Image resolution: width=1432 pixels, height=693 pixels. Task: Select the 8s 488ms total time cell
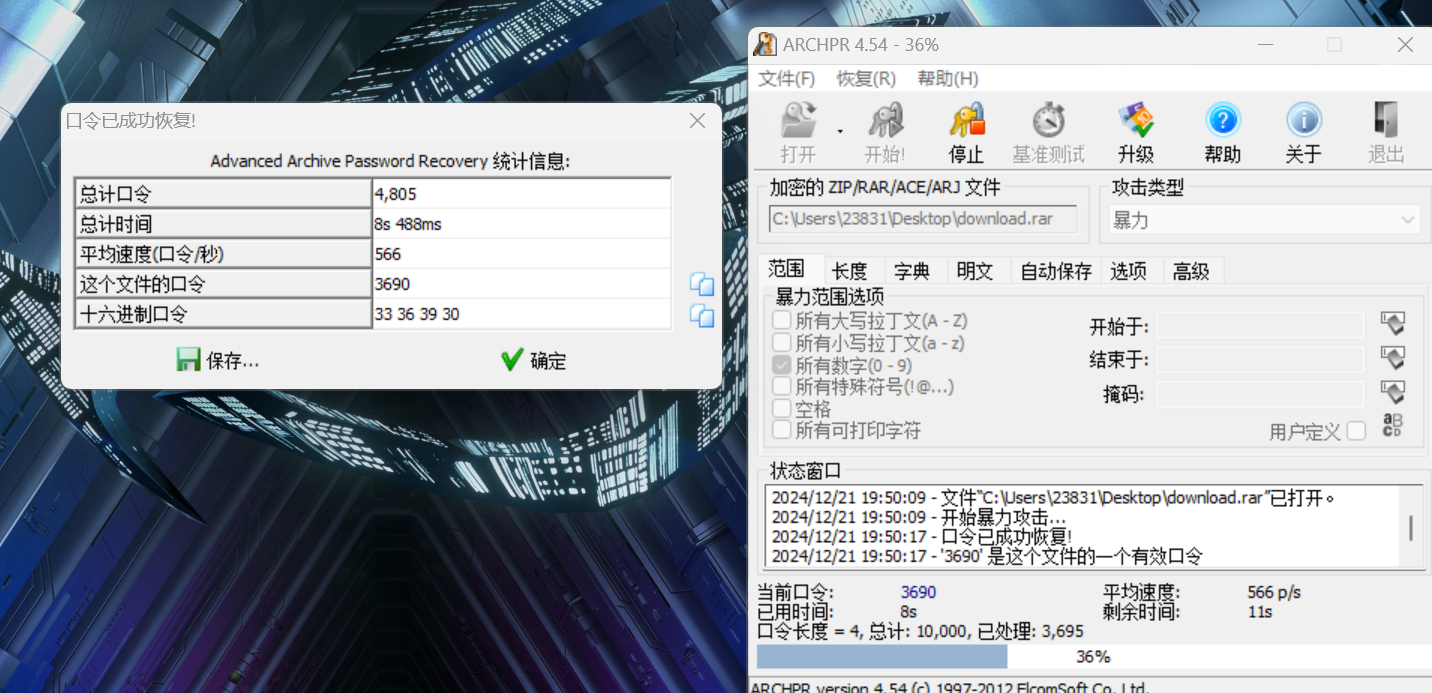coord(521,224)
